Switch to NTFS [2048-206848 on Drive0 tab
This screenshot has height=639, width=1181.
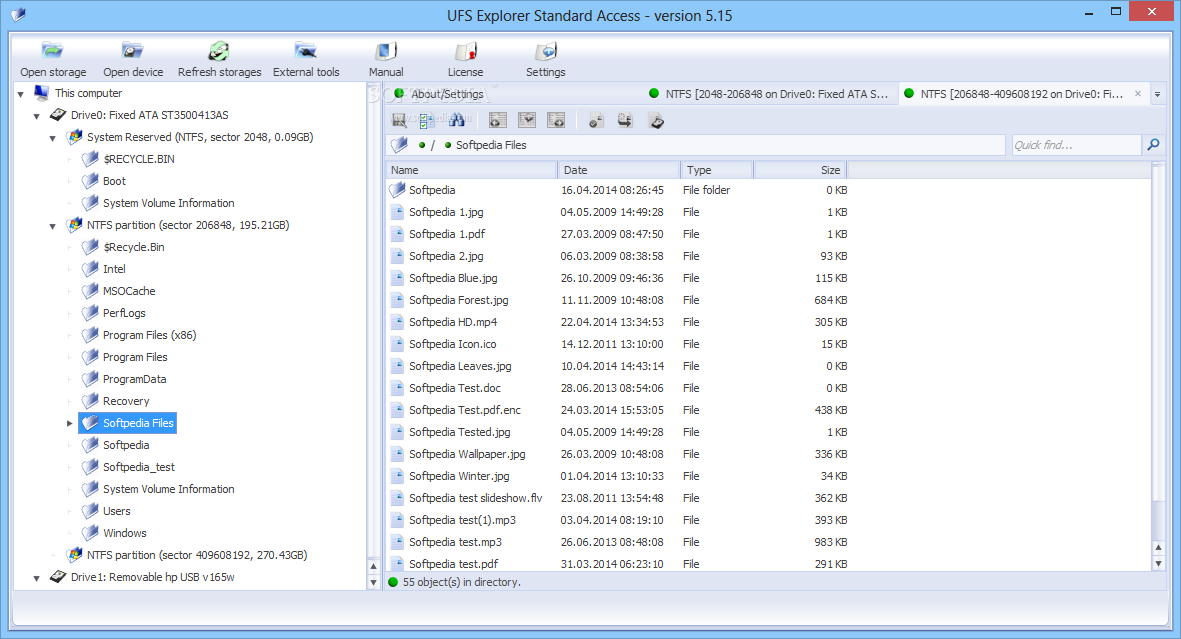coord(769,93)
